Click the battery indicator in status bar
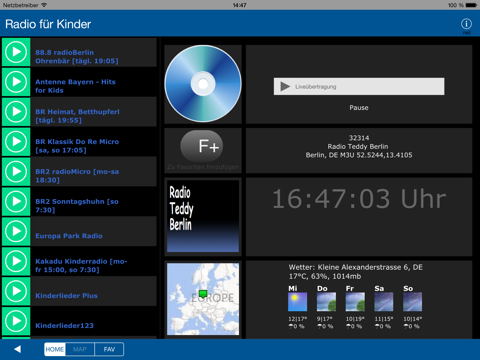This screenshot has width=480, height=360. 471,5
